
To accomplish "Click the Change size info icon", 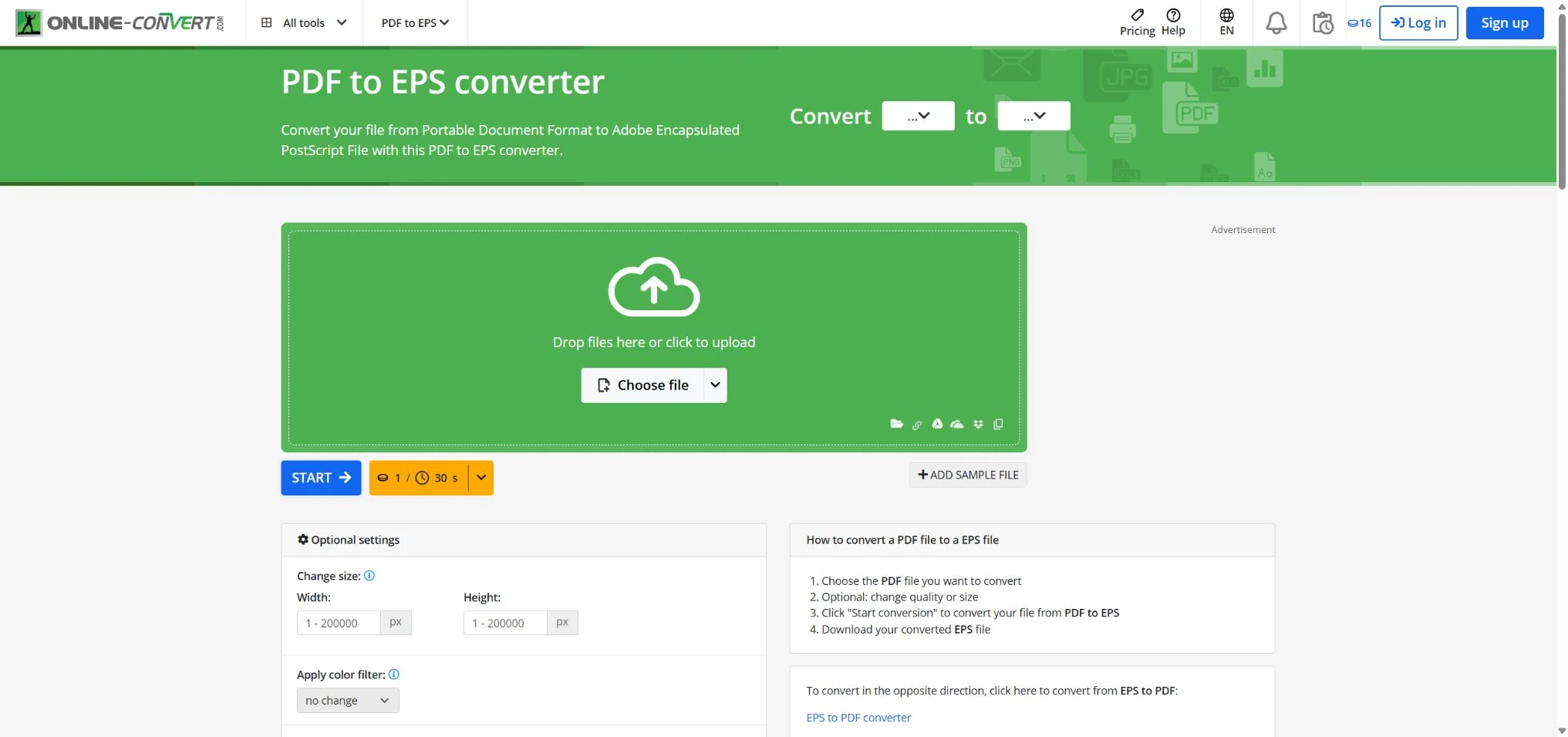I will point(369,576).
